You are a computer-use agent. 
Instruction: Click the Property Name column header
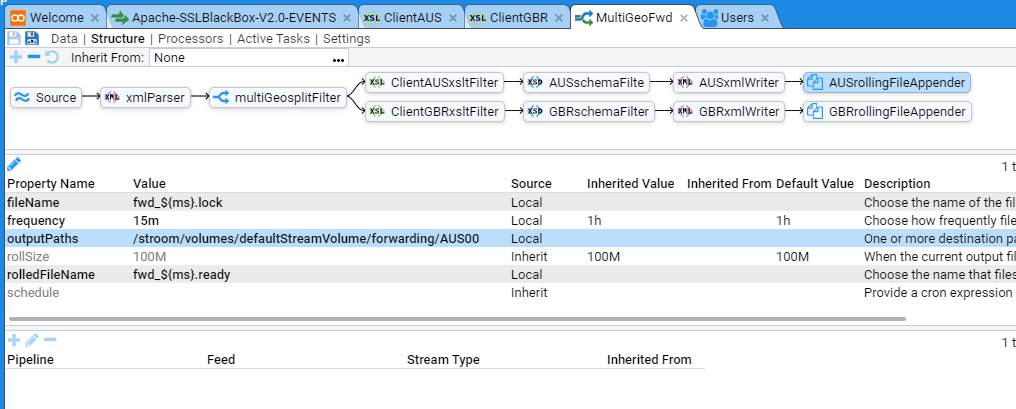click(51, 184)
